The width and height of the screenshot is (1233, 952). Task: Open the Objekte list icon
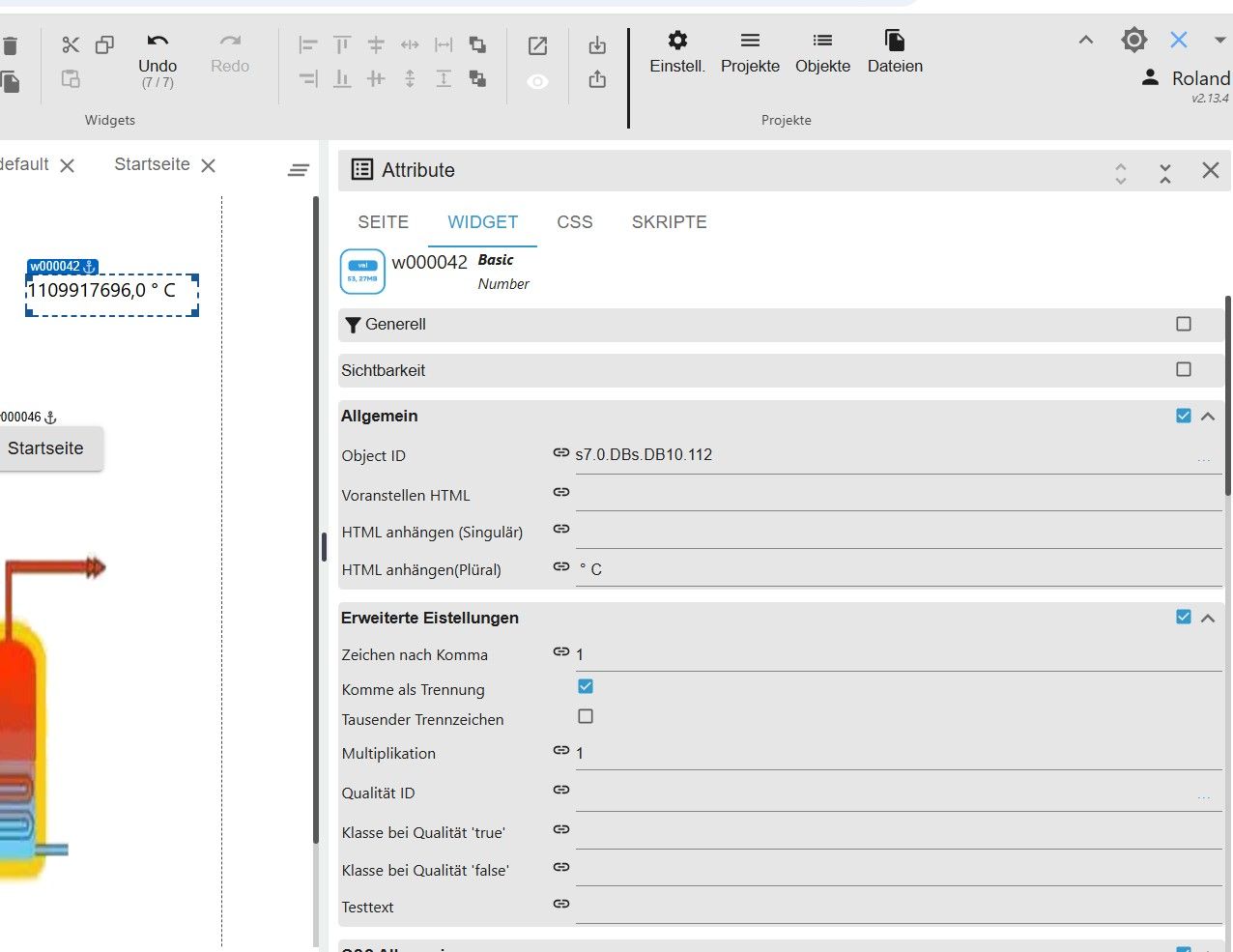pos(822,41)
